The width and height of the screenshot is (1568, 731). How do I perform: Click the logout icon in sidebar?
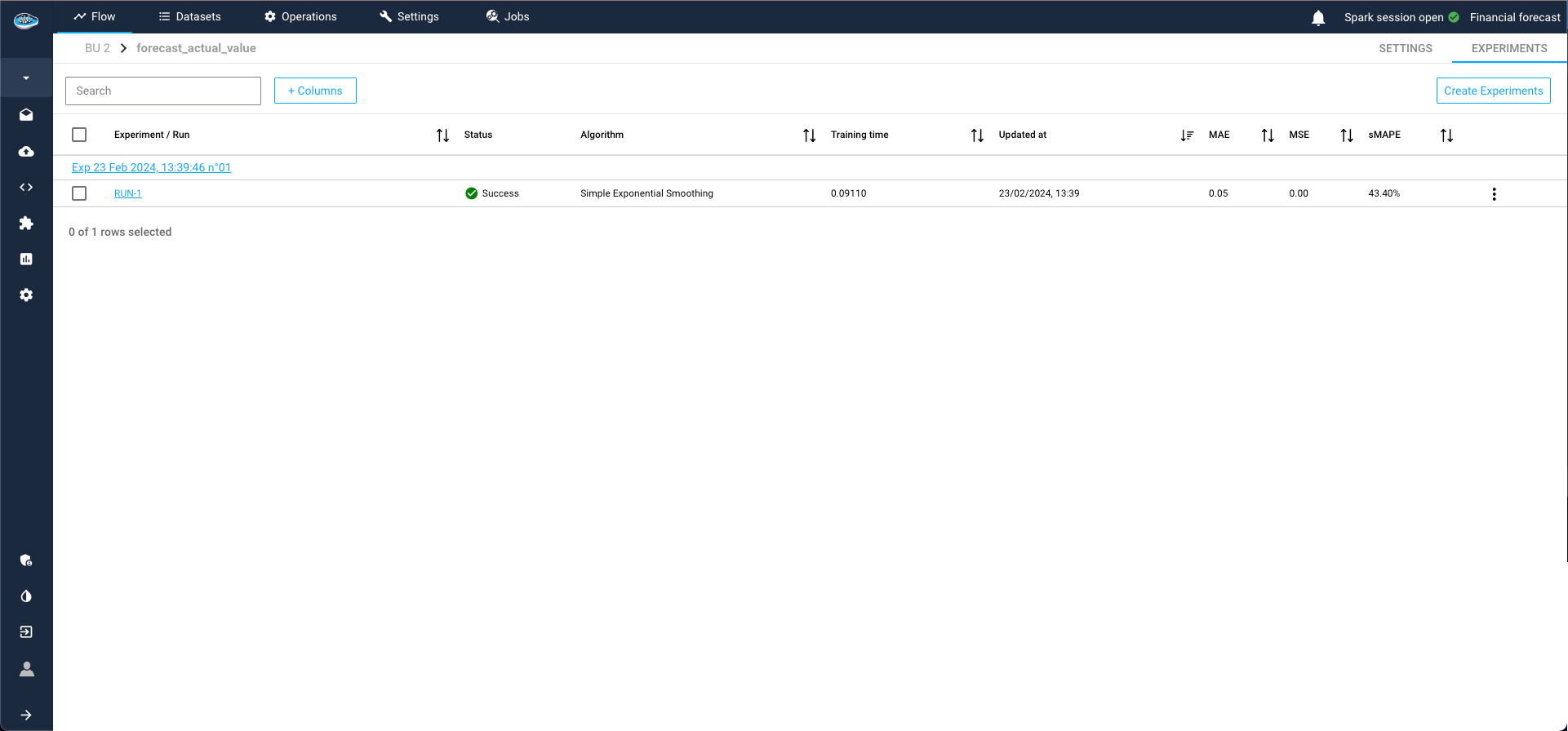coord(26,632)
